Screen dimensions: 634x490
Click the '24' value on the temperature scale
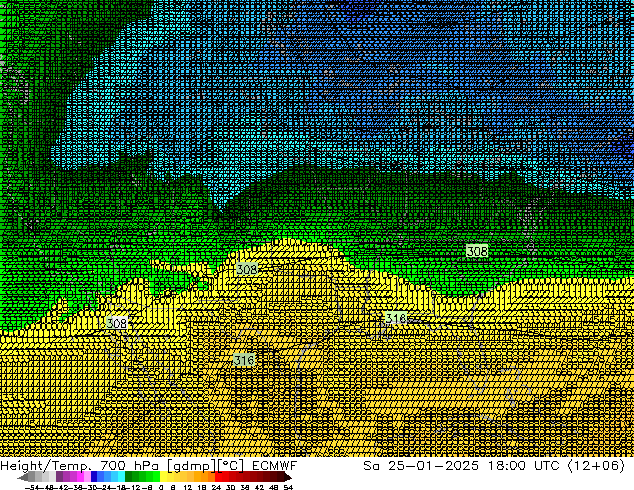[216, 487]
